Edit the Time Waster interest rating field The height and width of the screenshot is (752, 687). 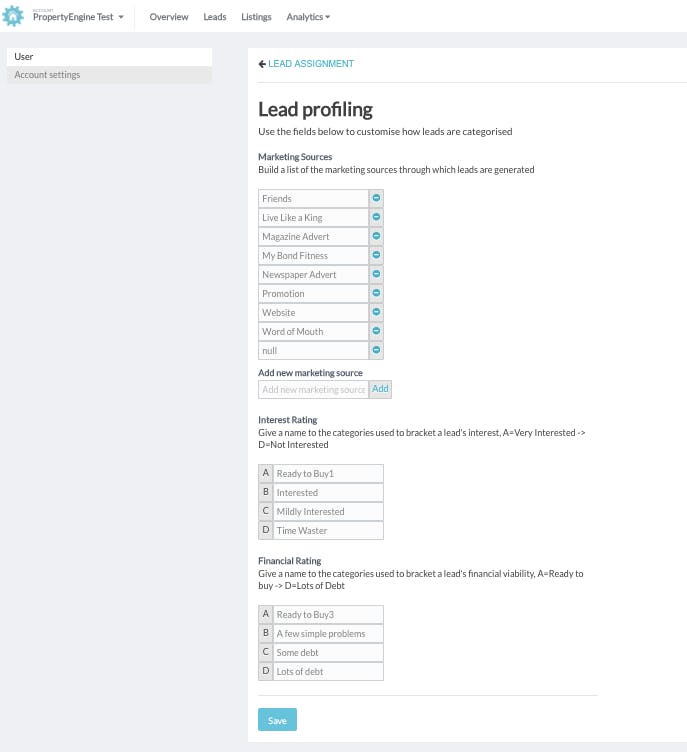(x=328, y=531)
